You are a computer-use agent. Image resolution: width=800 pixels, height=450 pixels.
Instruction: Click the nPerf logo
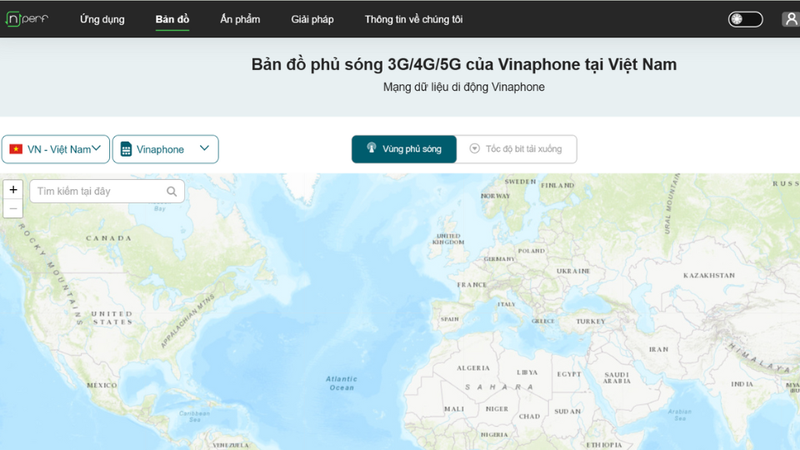pos(27,19)
